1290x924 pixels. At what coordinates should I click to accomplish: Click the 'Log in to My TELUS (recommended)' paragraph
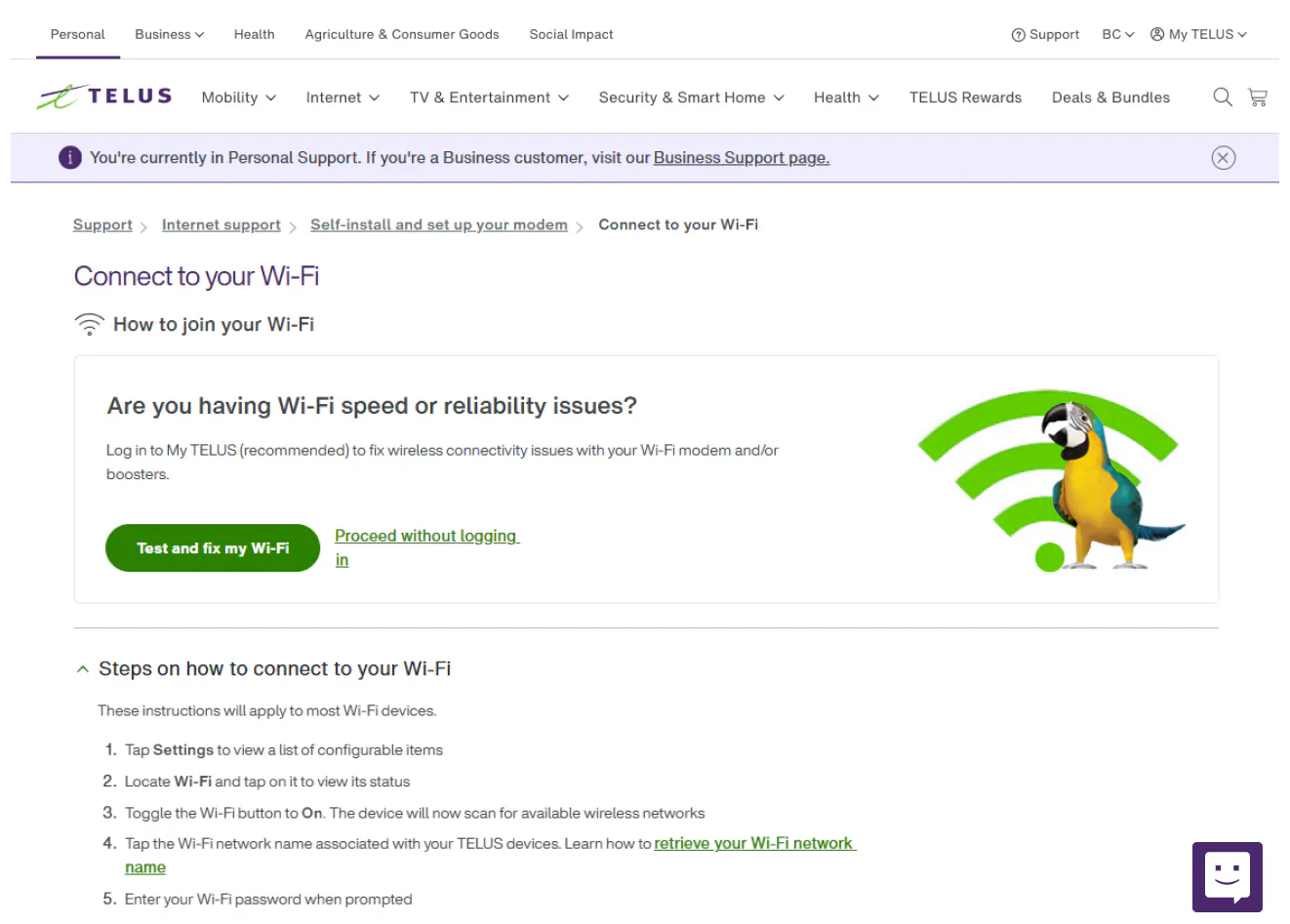click(442, 462)
